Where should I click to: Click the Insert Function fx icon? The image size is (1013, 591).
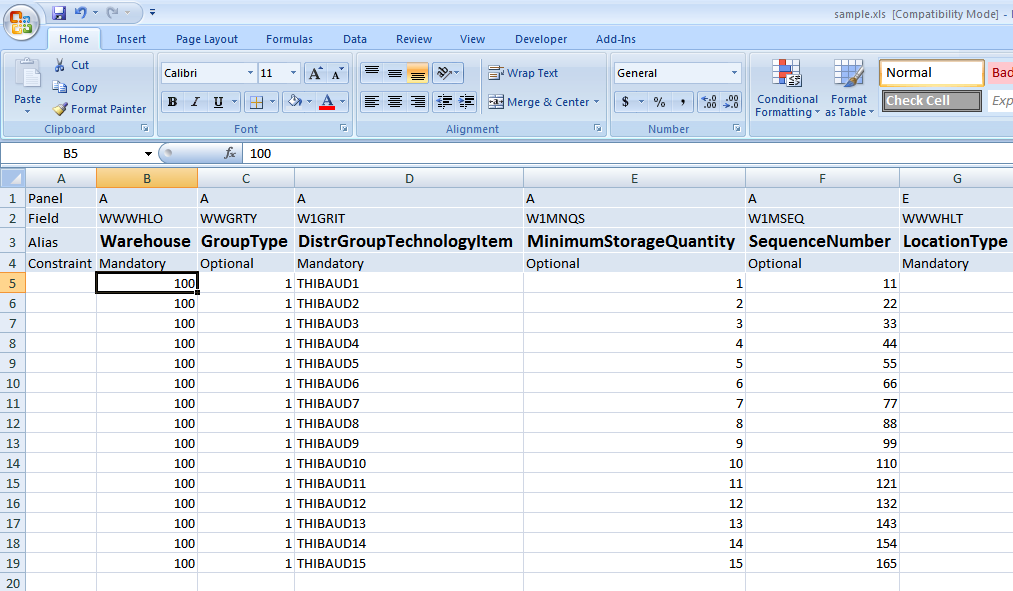[229, 153]
